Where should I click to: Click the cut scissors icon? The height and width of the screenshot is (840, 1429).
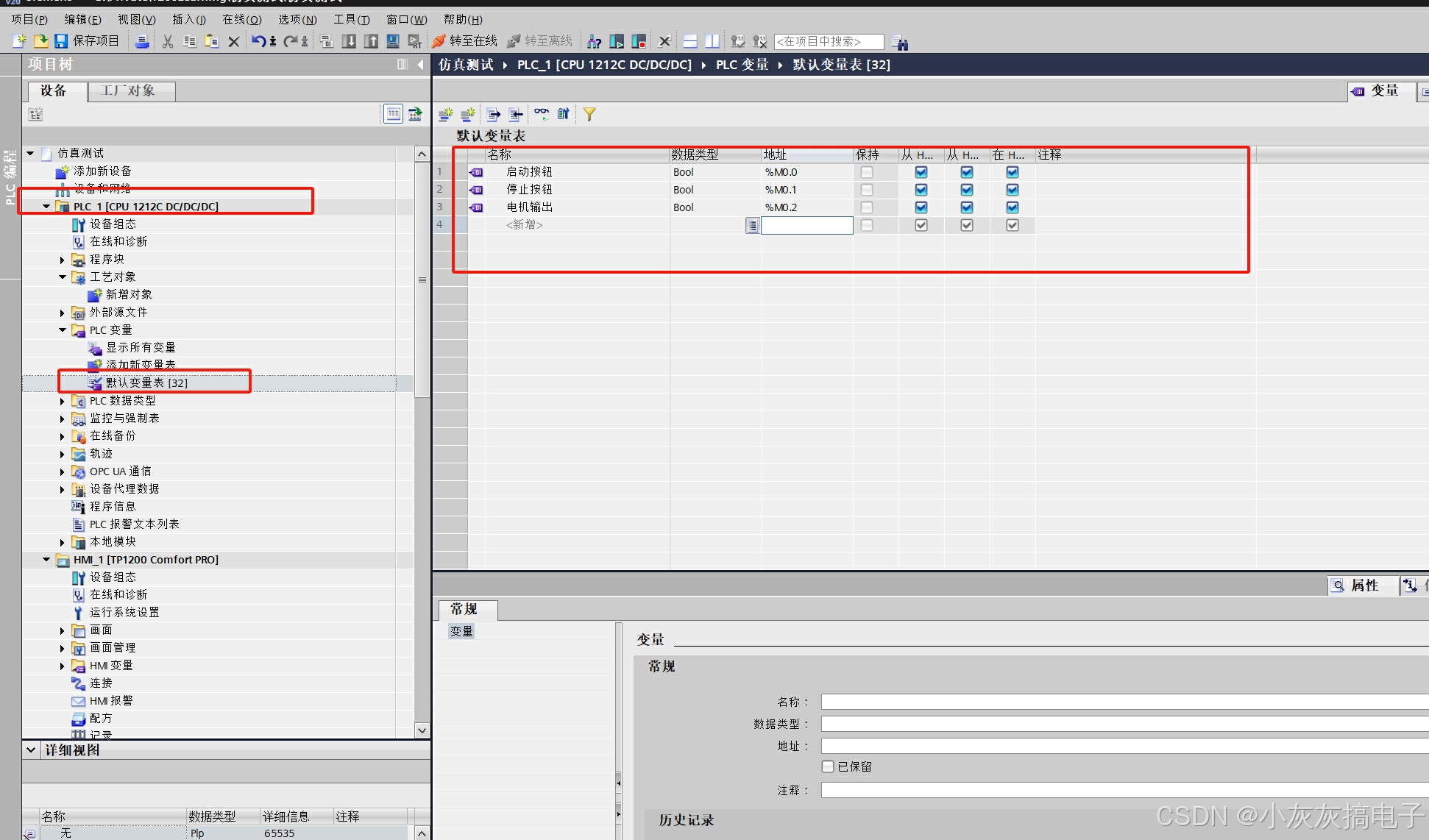[168, 41]
